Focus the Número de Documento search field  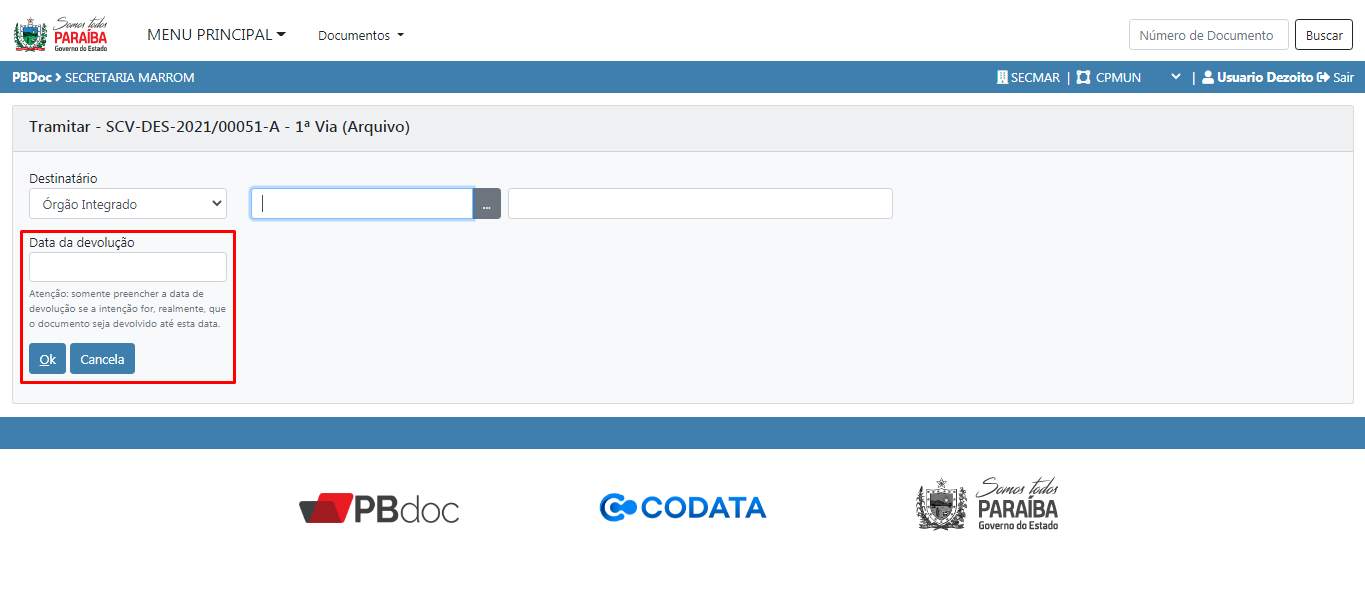(1208, 35)
